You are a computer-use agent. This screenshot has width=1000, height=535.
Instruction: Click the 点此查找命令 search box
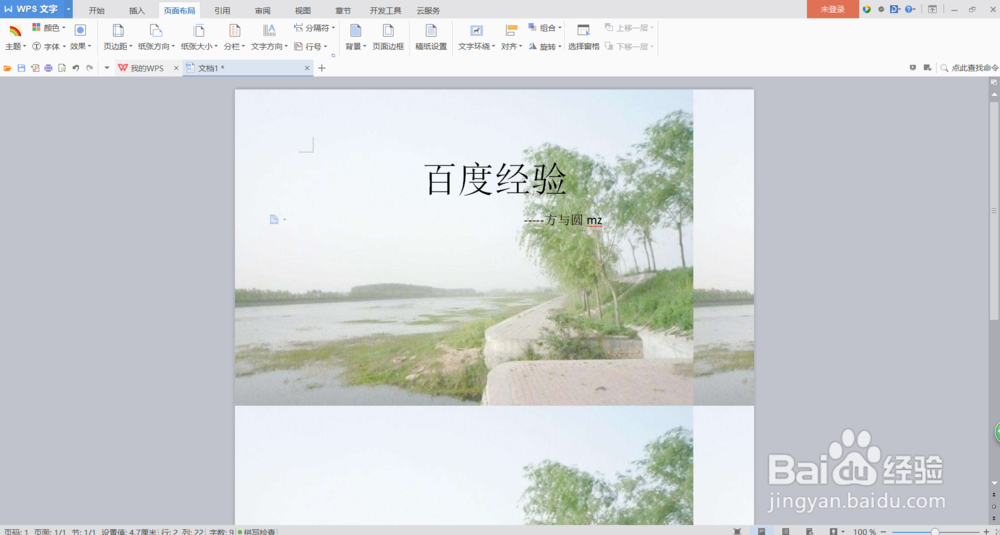[969, 68]
